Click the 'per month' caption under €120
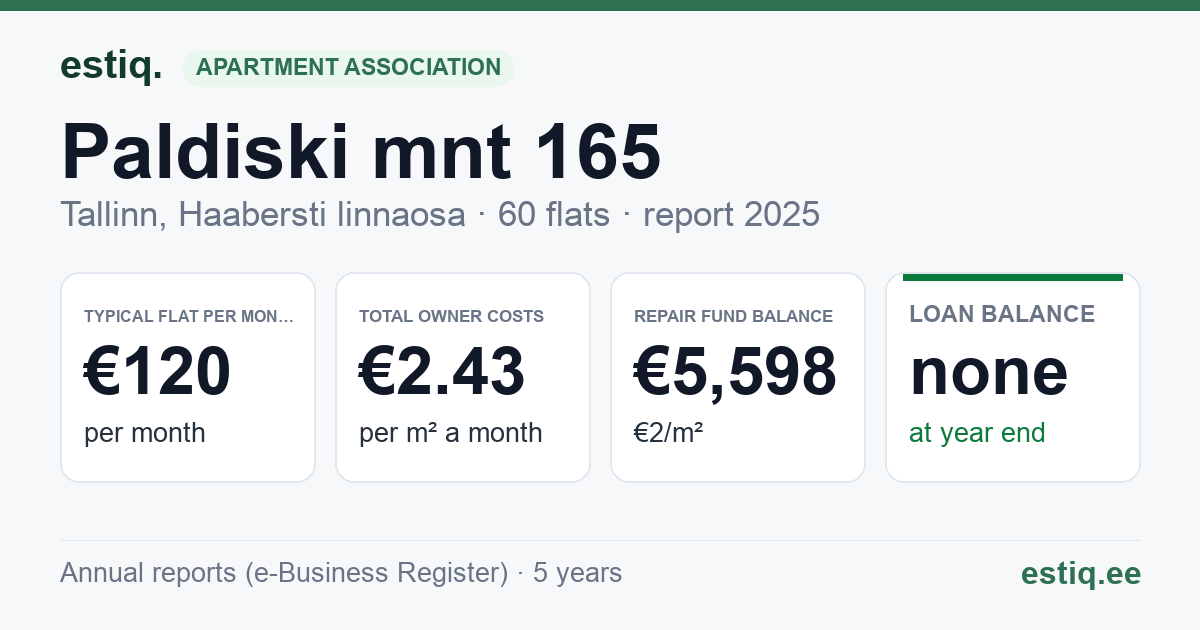 [x=145, y=433]
